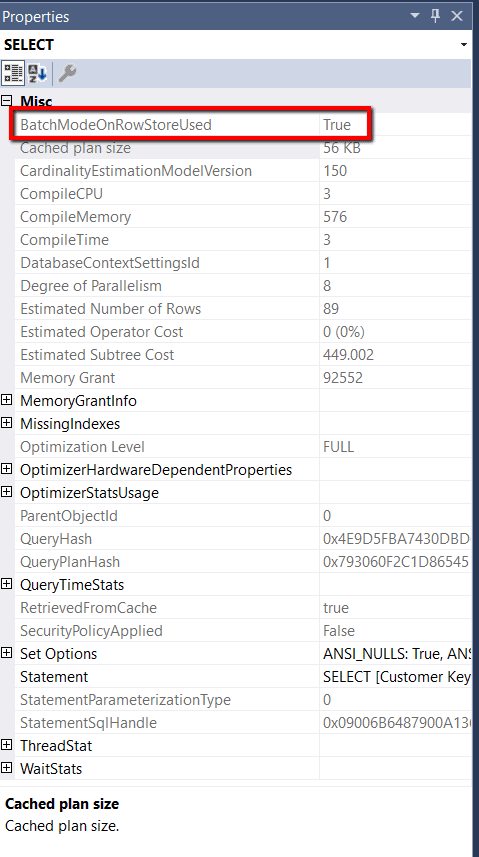Screen dimensions: 479x857
Task: Open Property Pages with the wrench icon
Action: tap(67, 73)
